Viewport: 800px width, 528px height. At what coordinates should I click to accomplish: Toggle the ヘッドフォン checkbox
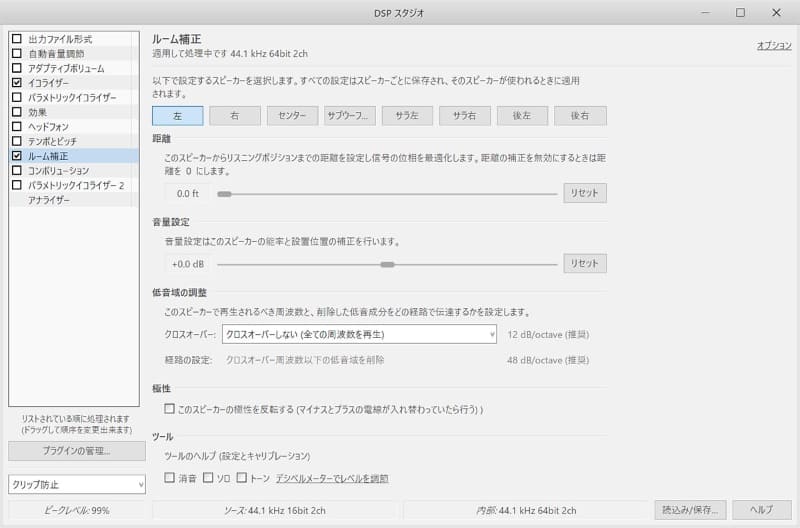[x=17, y=126]
